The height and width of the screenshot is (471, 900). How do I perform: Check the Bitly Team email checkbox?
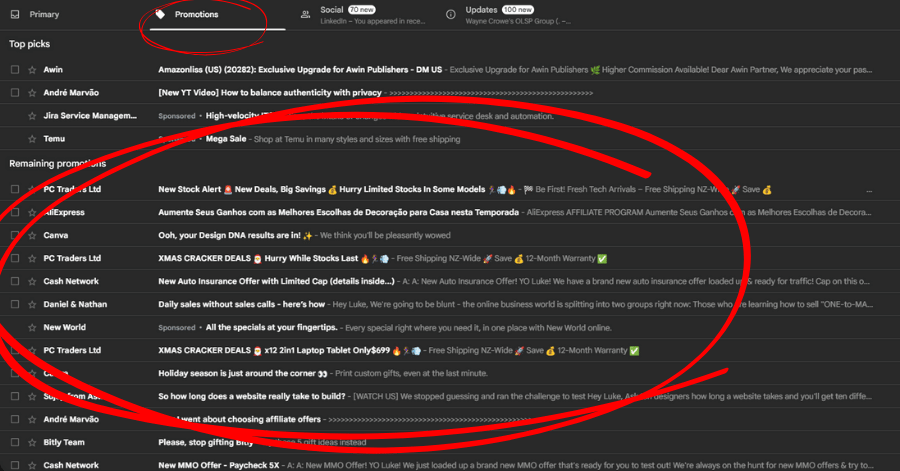pos(15,442)
